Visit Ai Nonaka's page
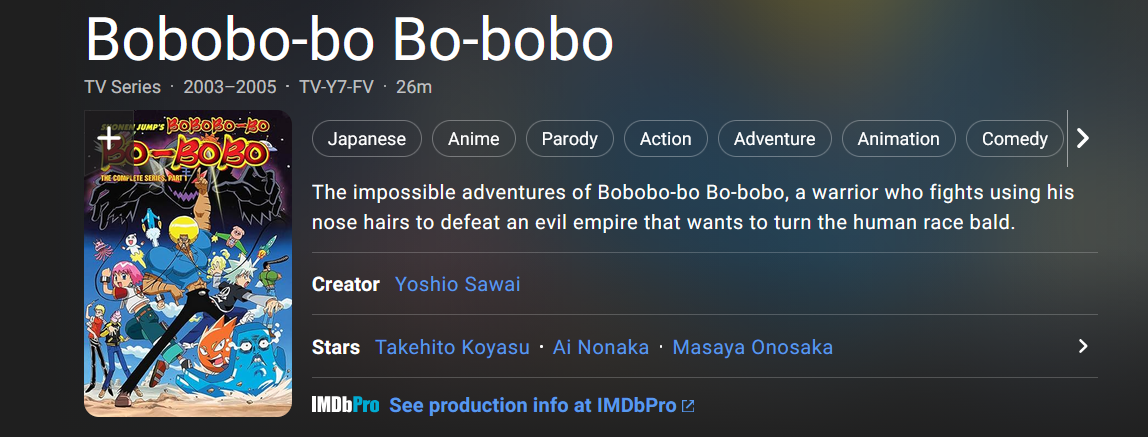Screen dimensions: 1148x437 (x=601, y=347)
